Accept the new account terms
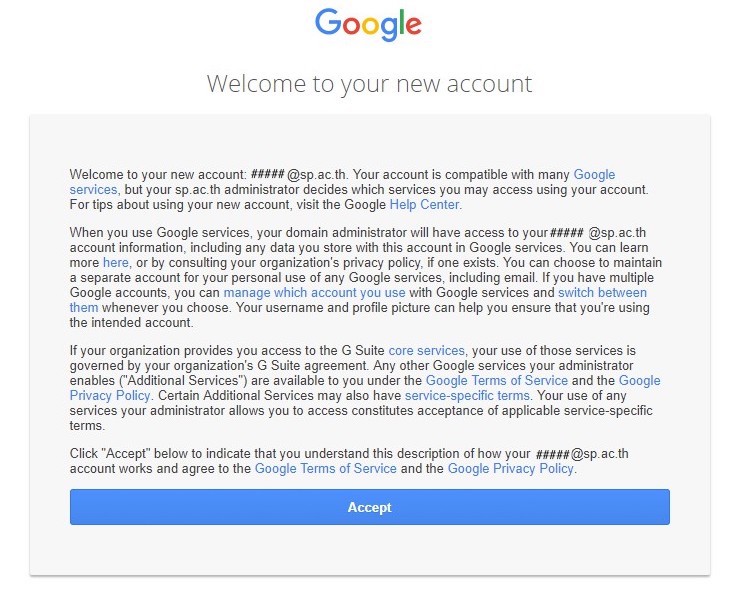This screenshot has height=592, width=743. [370, 507]
